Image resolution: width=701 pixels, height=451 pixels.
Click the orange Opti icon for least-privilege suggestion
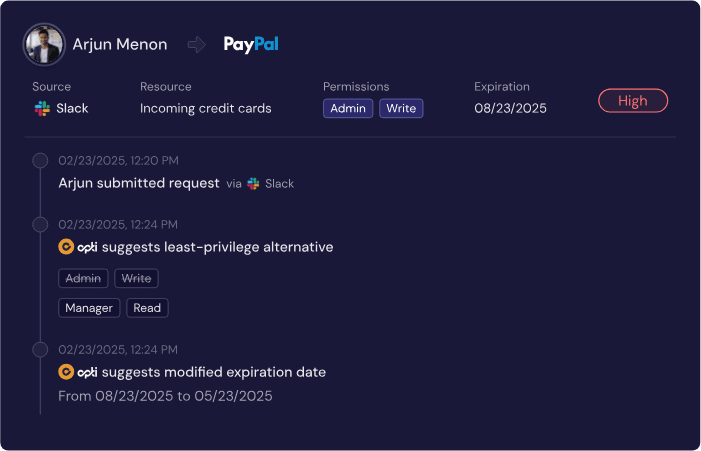click(x=66, y=247)
